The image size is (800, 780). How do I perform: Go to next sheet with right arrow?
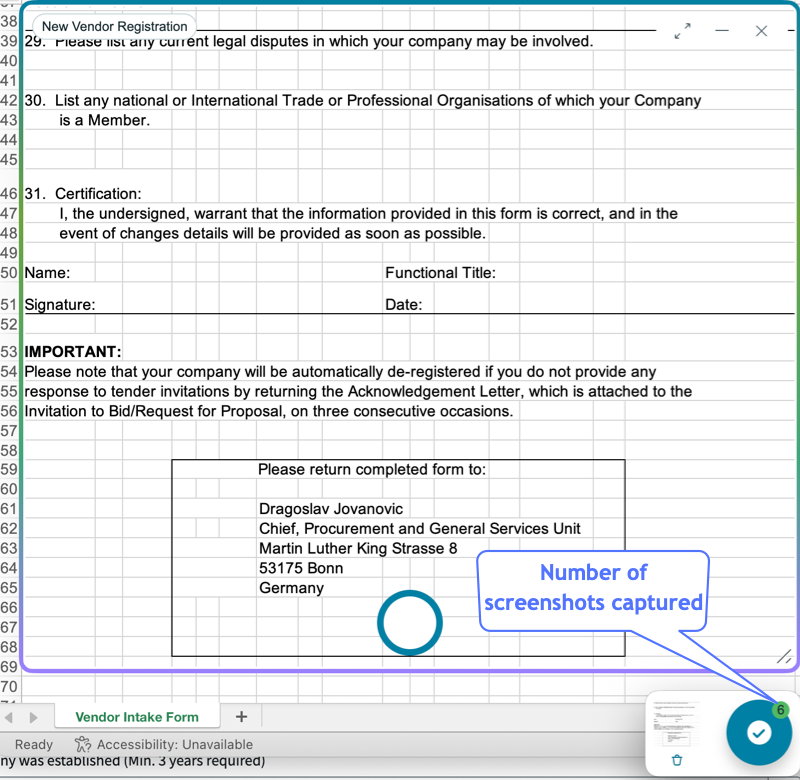(x=33, y=717)
